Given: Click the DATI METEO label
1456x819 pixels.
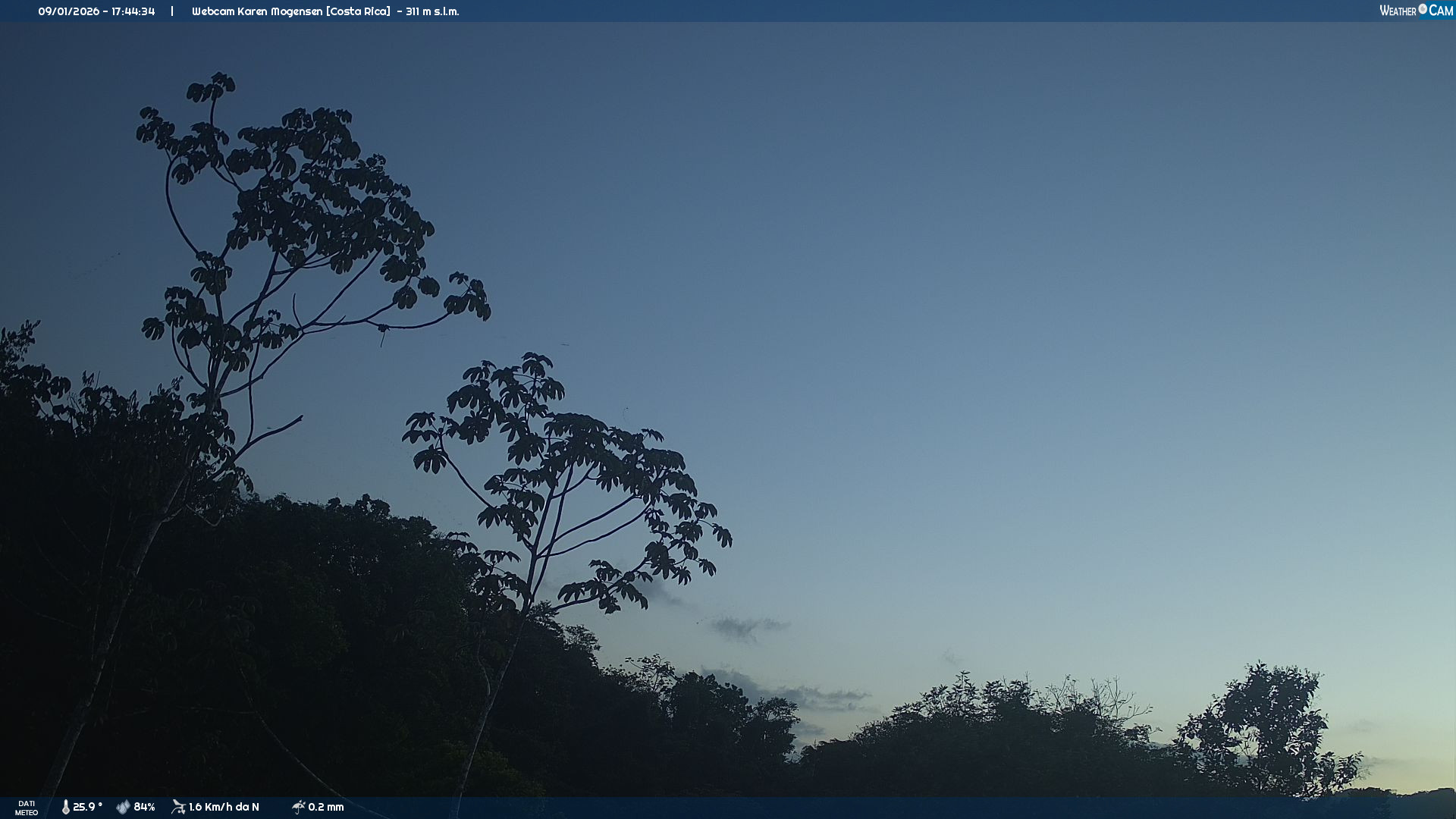Looking at the screenshot, I should [27, 808].
